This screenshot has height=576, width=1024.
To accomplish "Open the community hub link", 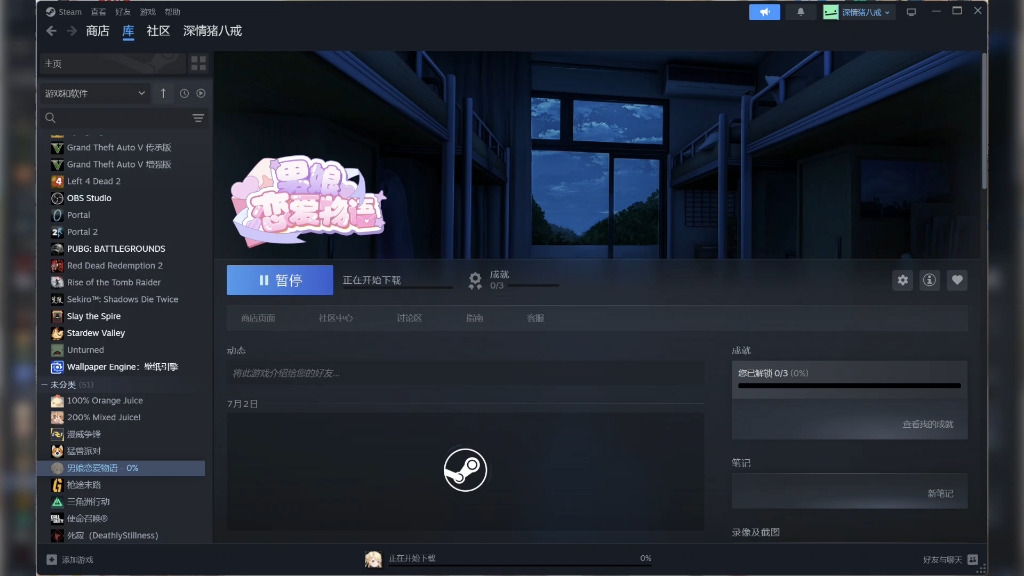I will click(x=336, y=318).
